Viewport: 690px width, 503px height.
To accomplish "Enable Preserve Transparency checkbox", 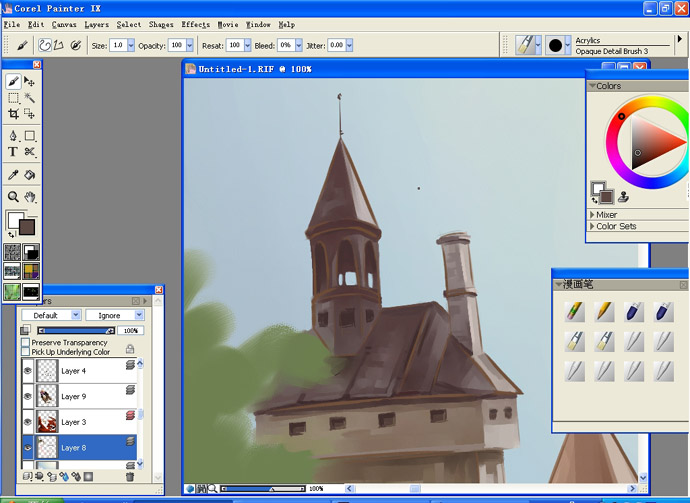I will pyautogui.click(x=26, y=342).
